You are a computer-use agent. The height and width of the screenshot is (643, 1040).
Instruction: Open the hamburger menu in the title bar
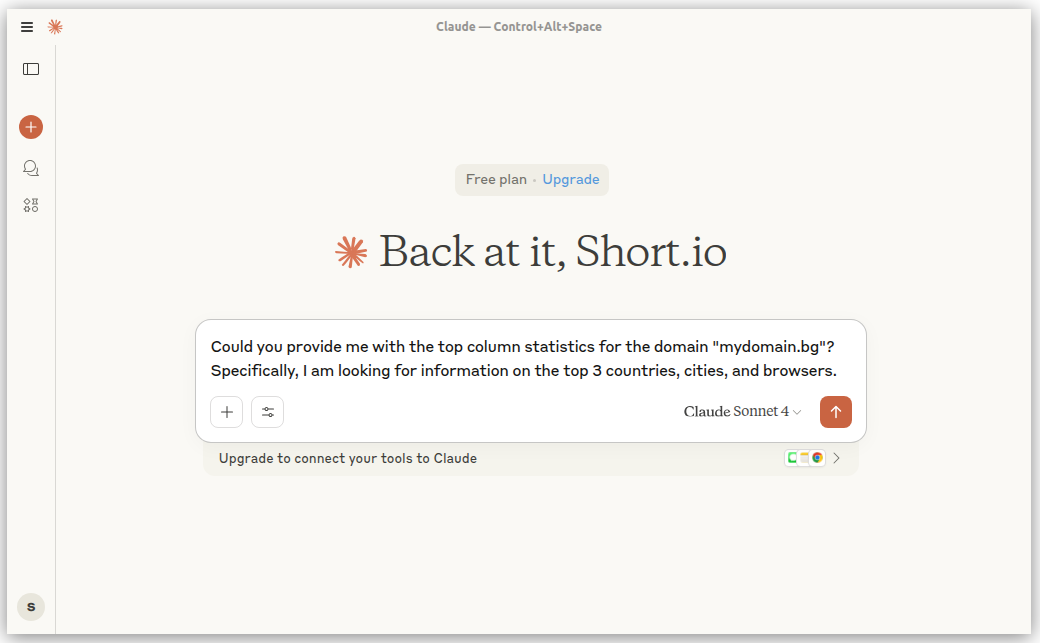pyautogui.click(x=27, y=27)
